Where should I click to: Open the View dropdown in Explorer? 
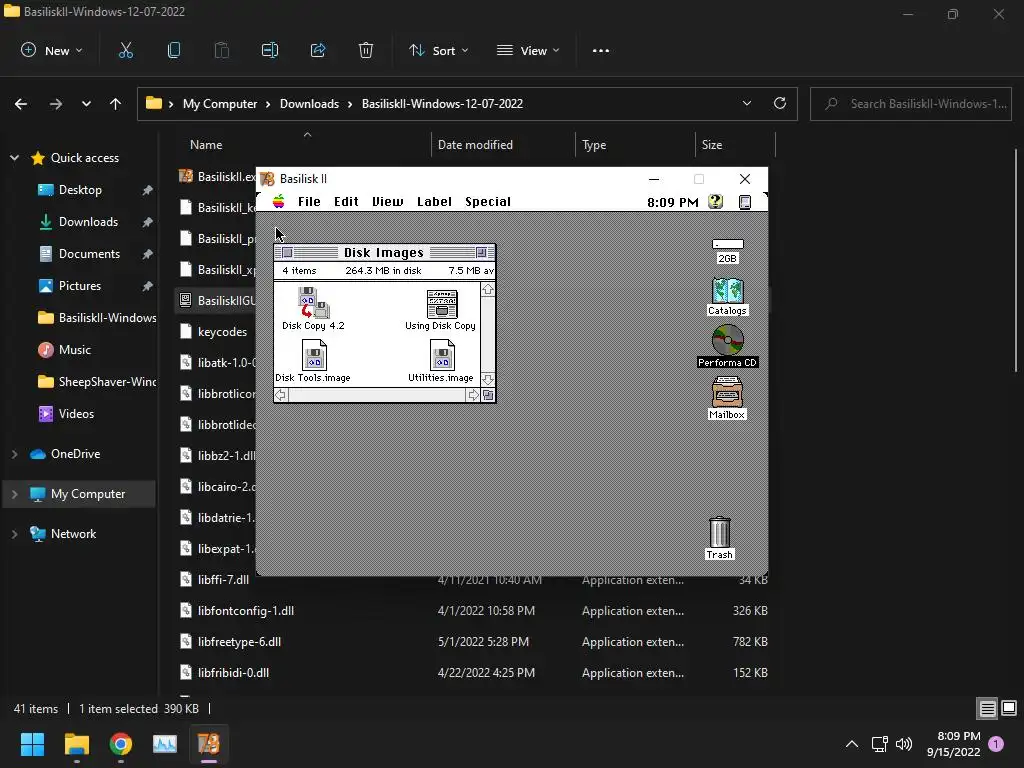pyautogui.click(x=528, y=50)
